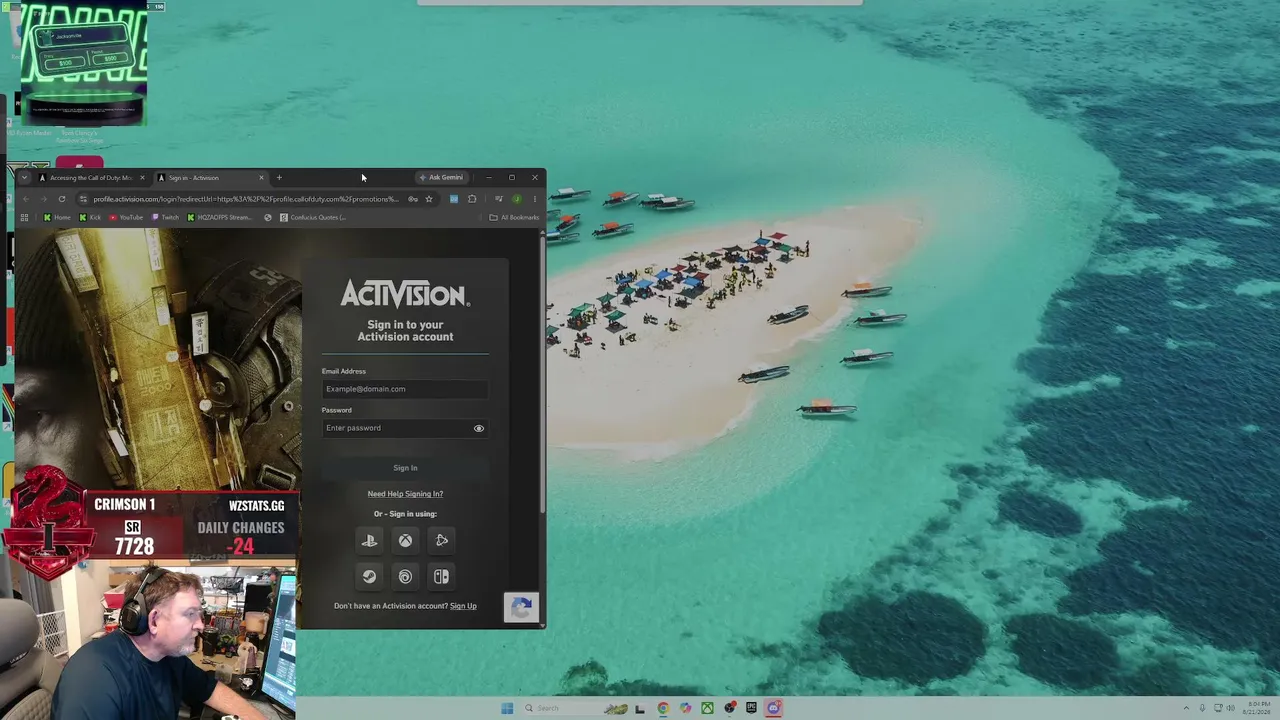The width and height of the screenshot is (1280, 720).
Task: Open the Home bookmark
Action: click(x=57, y=218)
